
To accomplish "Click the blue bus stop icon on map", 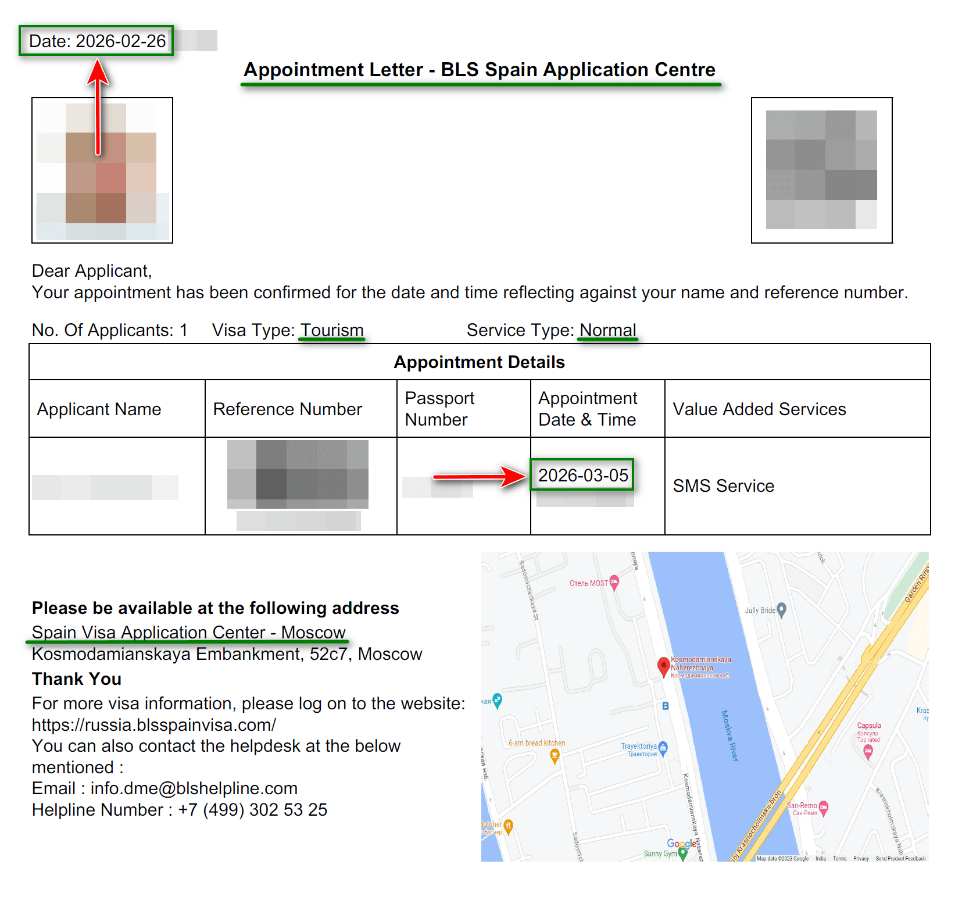I will (x=665, y=706).
